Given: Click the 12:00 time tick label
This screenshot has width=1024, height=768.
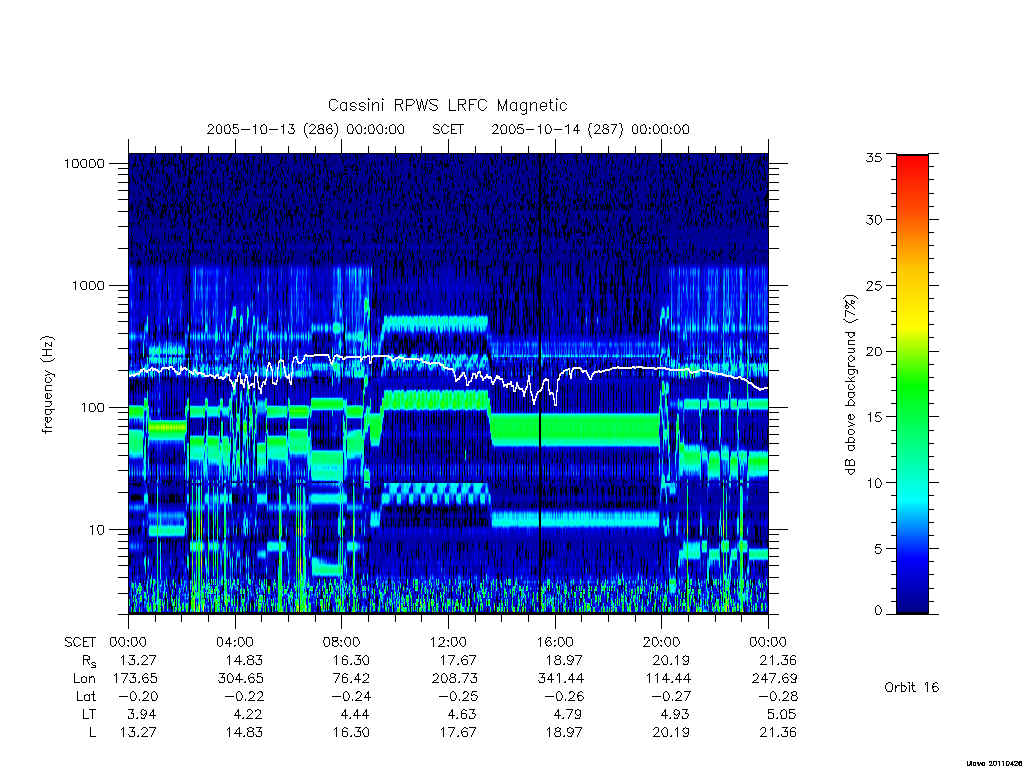Looking at the screenshot, I should (448, 642).
